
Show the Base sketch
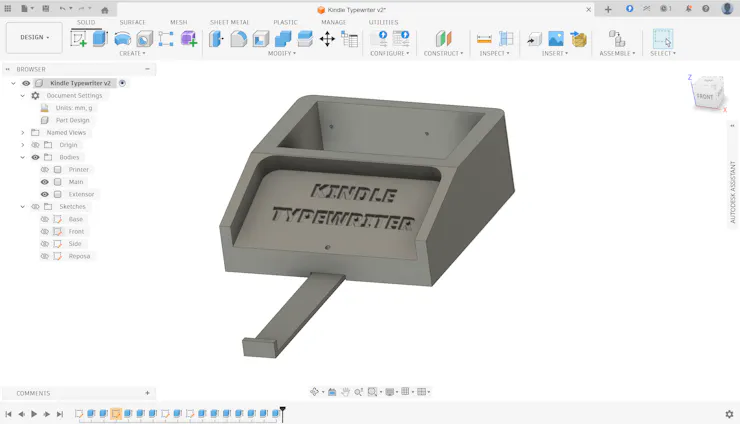(44, 219)
